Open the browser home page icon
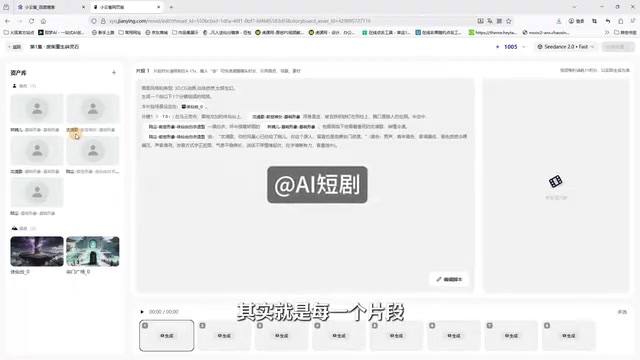Image resolution: width=640 pixels, height=360 pixels. coord(43,21)
